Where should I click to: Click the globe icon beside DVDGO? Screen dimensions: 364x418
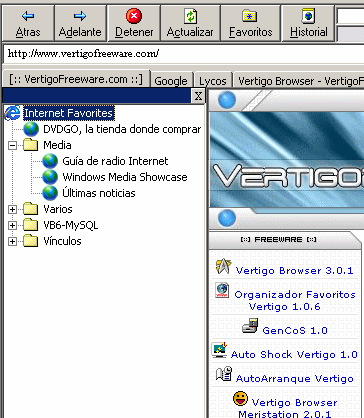point(31,129)
